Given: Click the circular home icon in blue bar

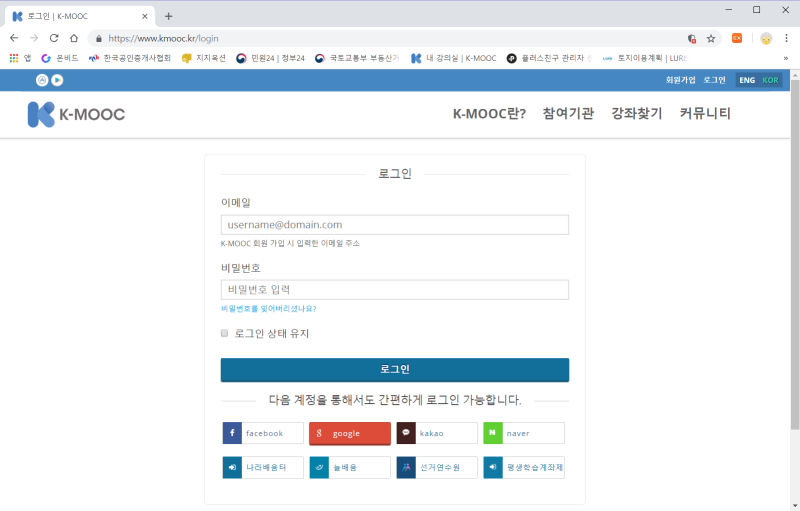Looking at the screenshot, I should click(42, 80).
